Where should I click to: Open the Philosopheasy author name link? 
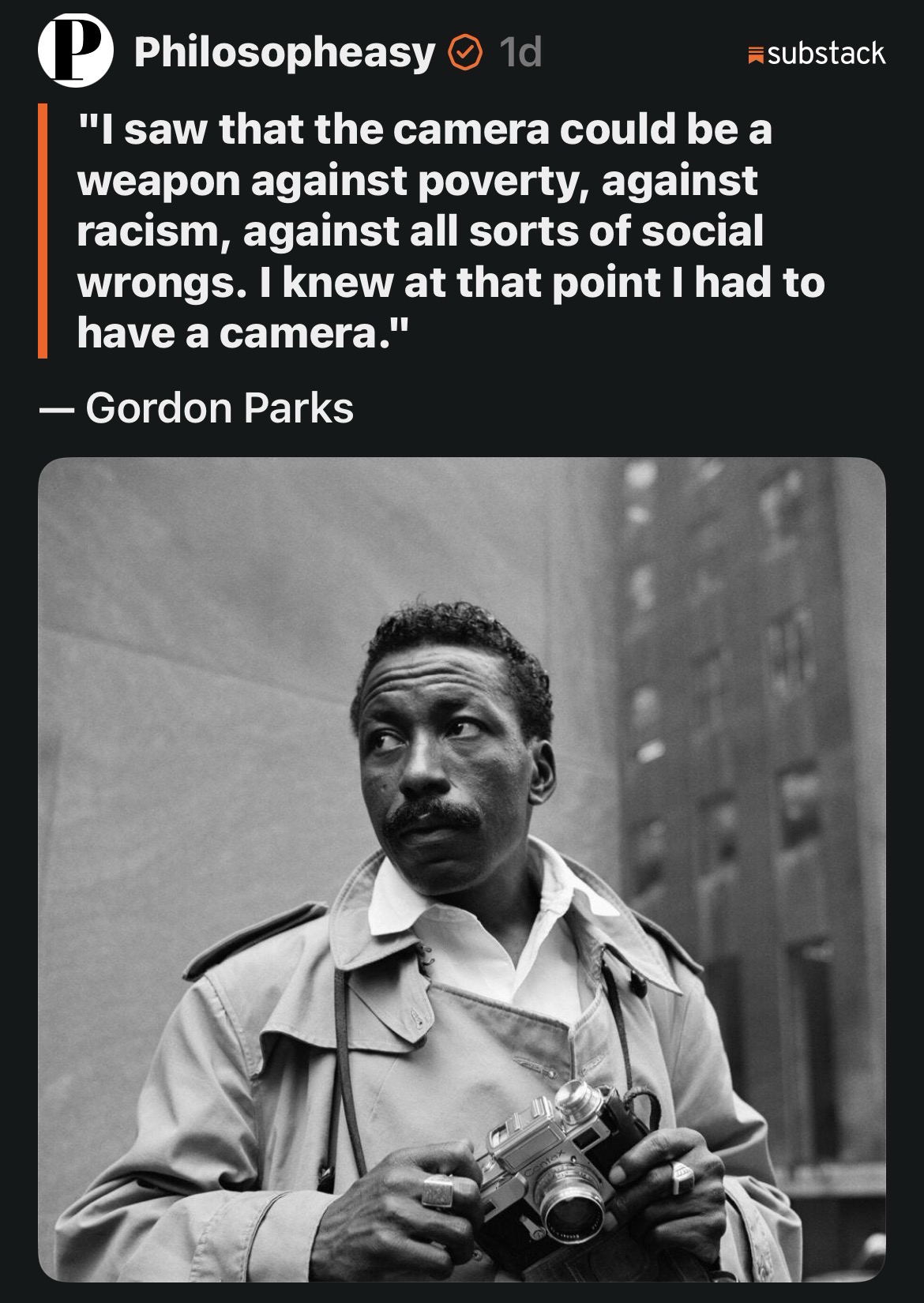point(284,53)
